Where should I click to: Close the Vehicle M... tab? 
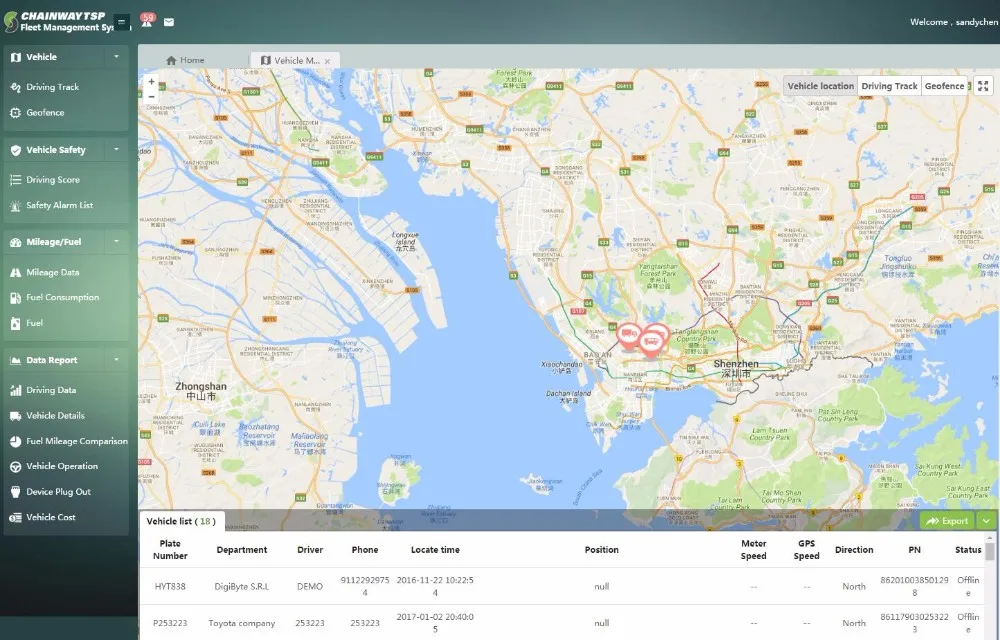(x=328, y=61)
